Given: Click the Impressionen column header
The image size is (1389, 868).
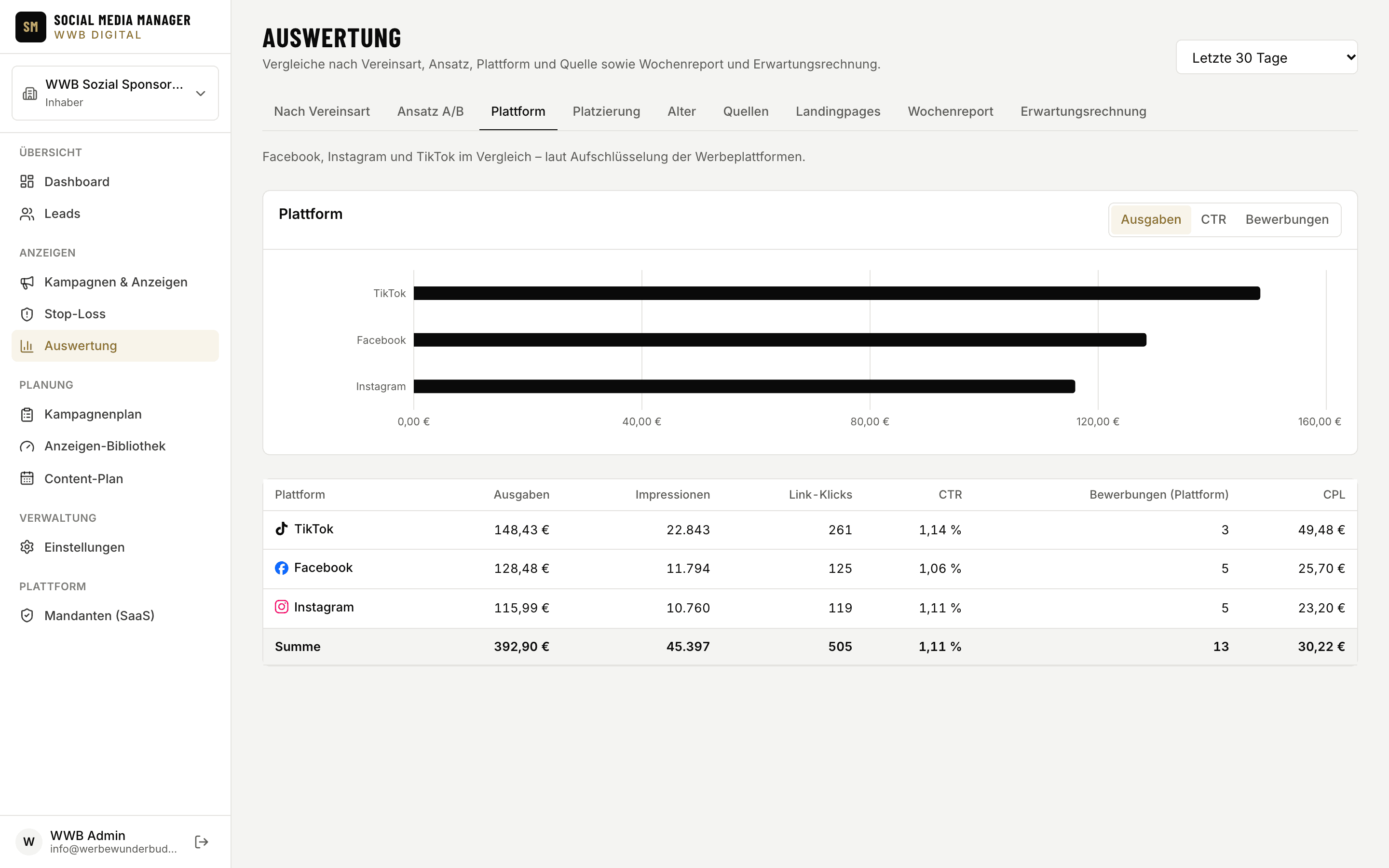Looking at the screenshot, I should point(672,494).
